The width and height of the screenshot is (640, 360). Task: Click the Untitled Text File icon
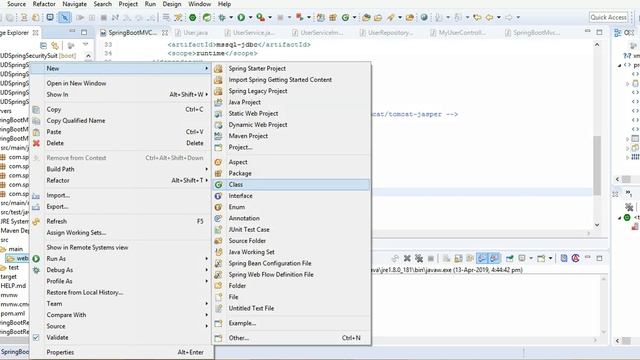(x=218, y=308)
